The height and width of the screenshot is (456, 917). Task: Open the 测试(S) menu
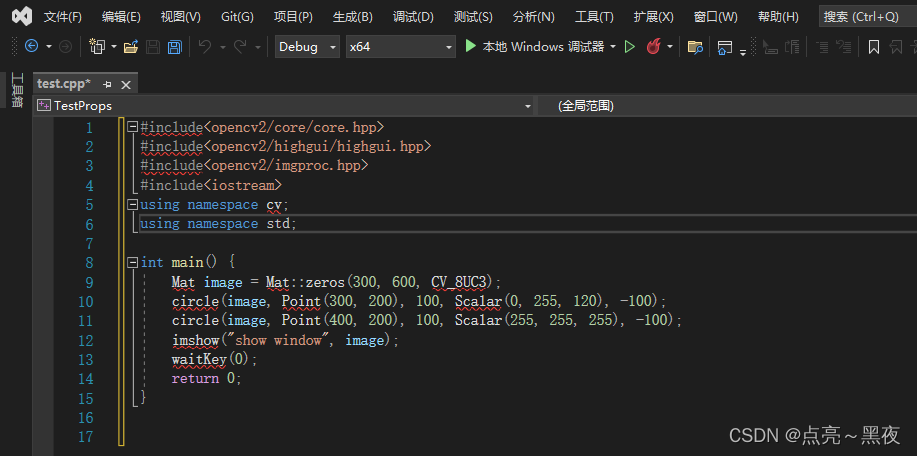[473, 17]
